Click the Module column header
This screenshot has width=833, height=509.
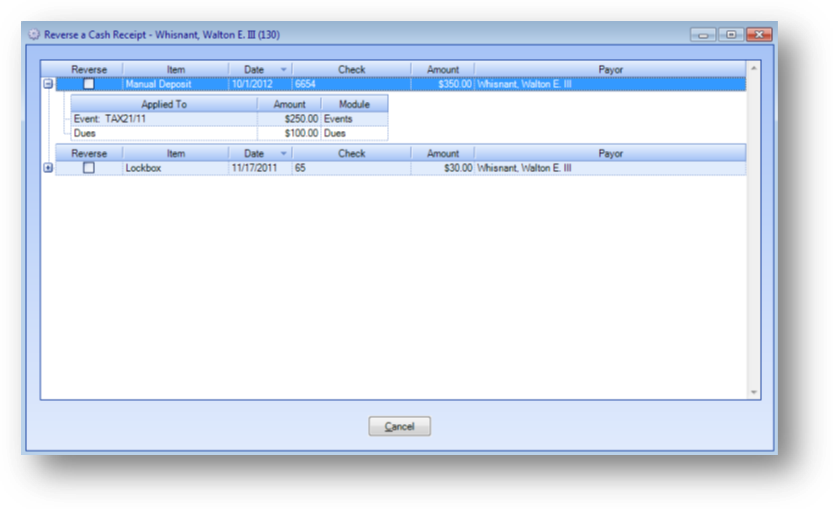pyautogui.click(x=354, y=104)
